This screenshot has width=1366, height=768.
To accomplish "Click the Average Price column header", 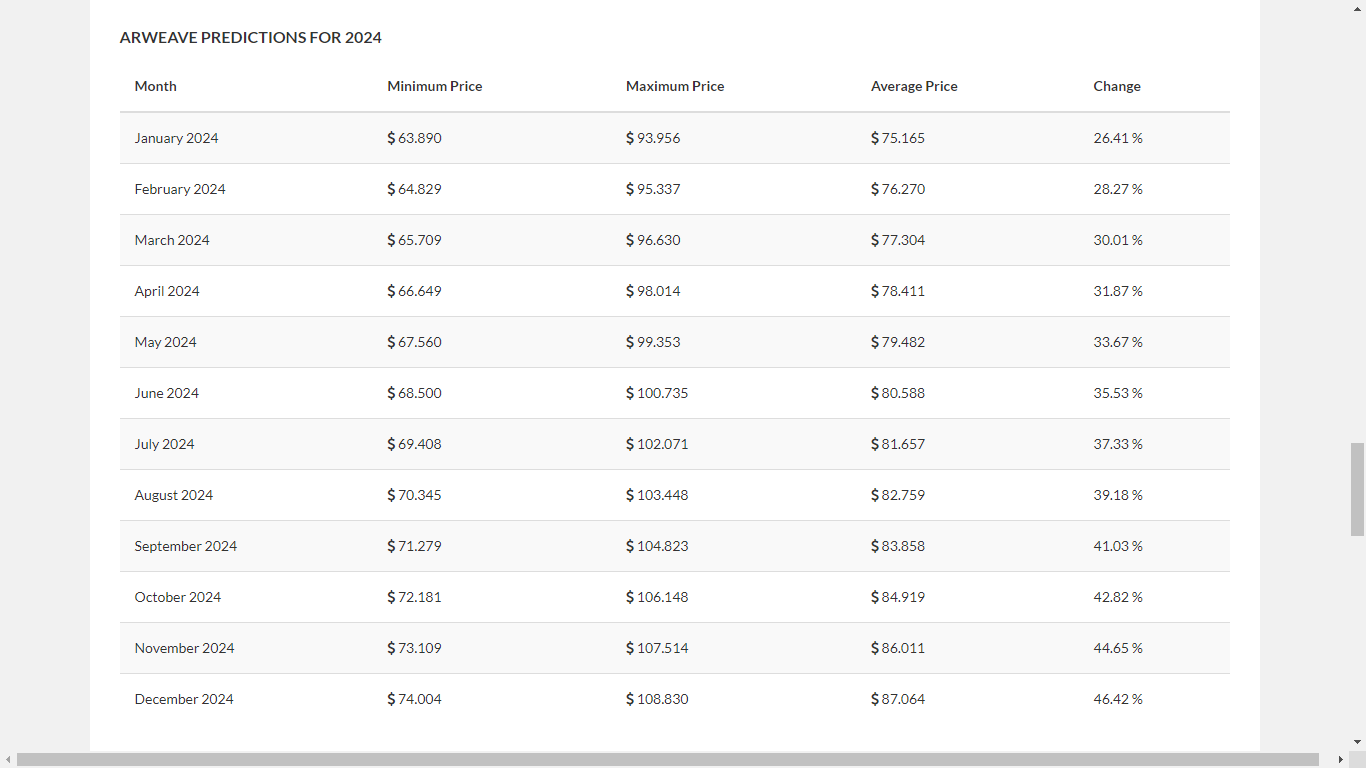I will tap(913, 86).
